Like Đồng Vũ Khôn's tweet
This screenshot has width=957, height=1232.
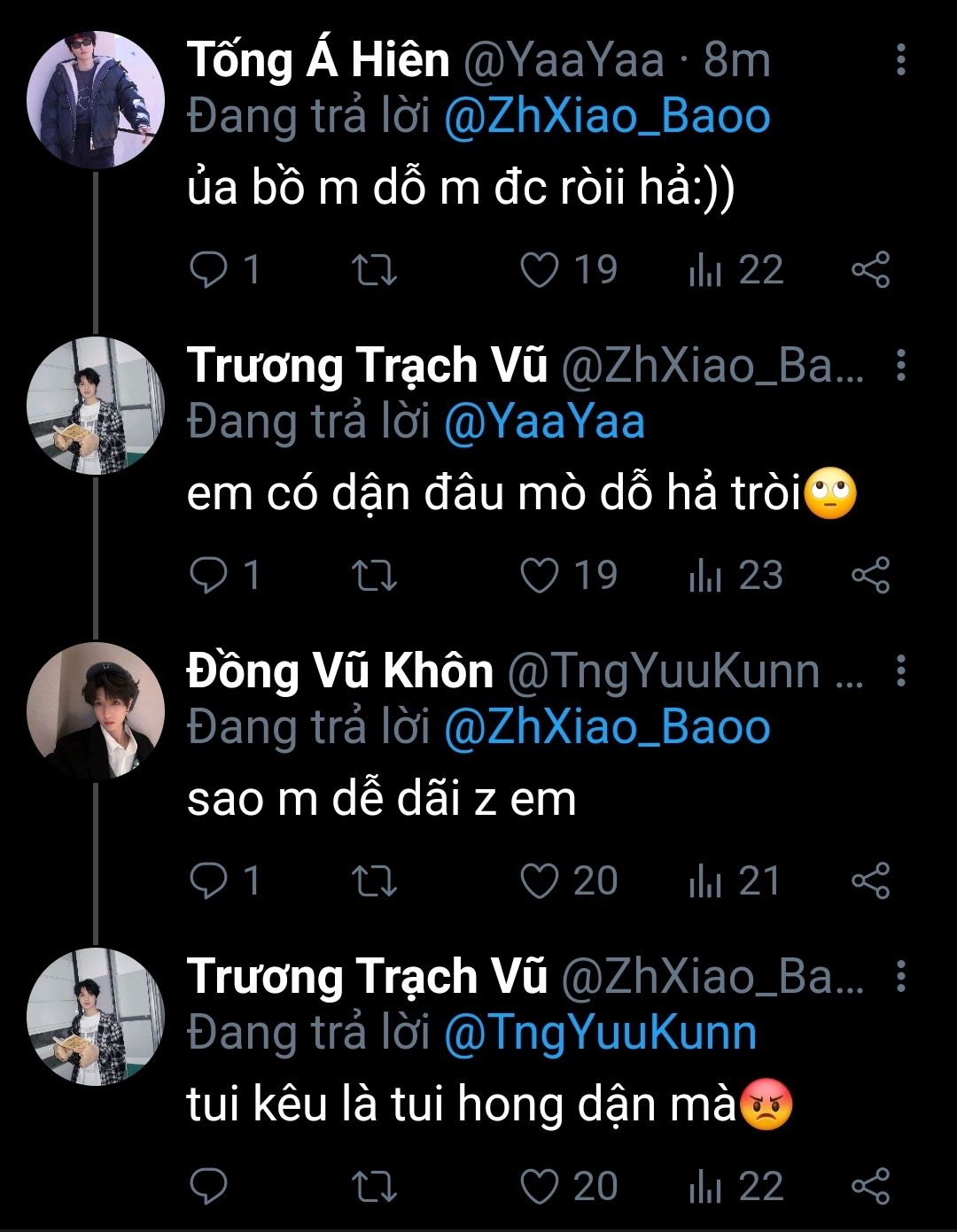pos(539,881)
